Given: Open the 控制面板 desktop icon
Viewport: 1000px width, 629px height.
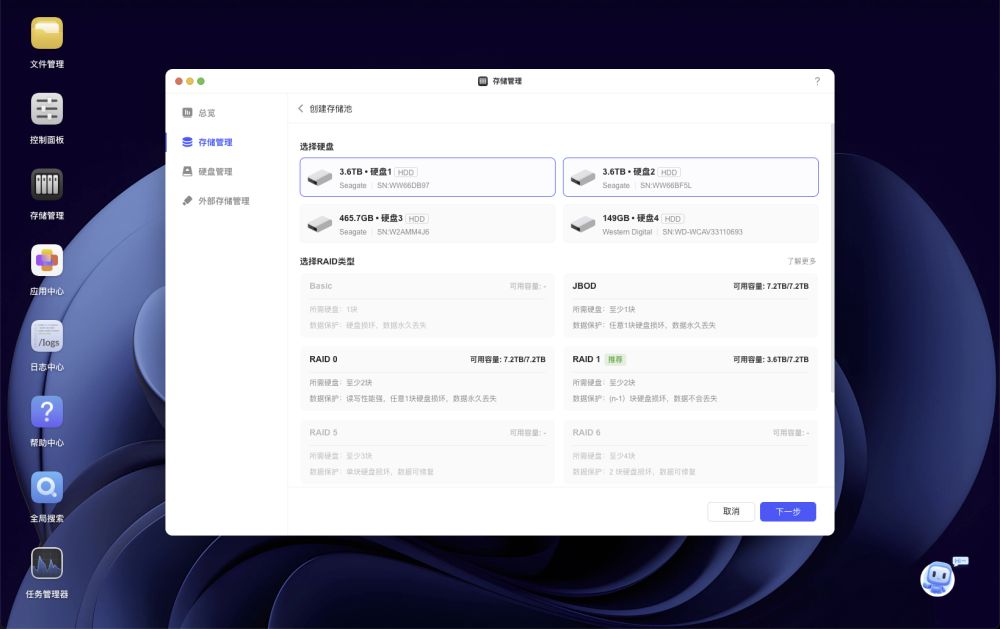Looking at the screenshot, I should pos(47,109).
